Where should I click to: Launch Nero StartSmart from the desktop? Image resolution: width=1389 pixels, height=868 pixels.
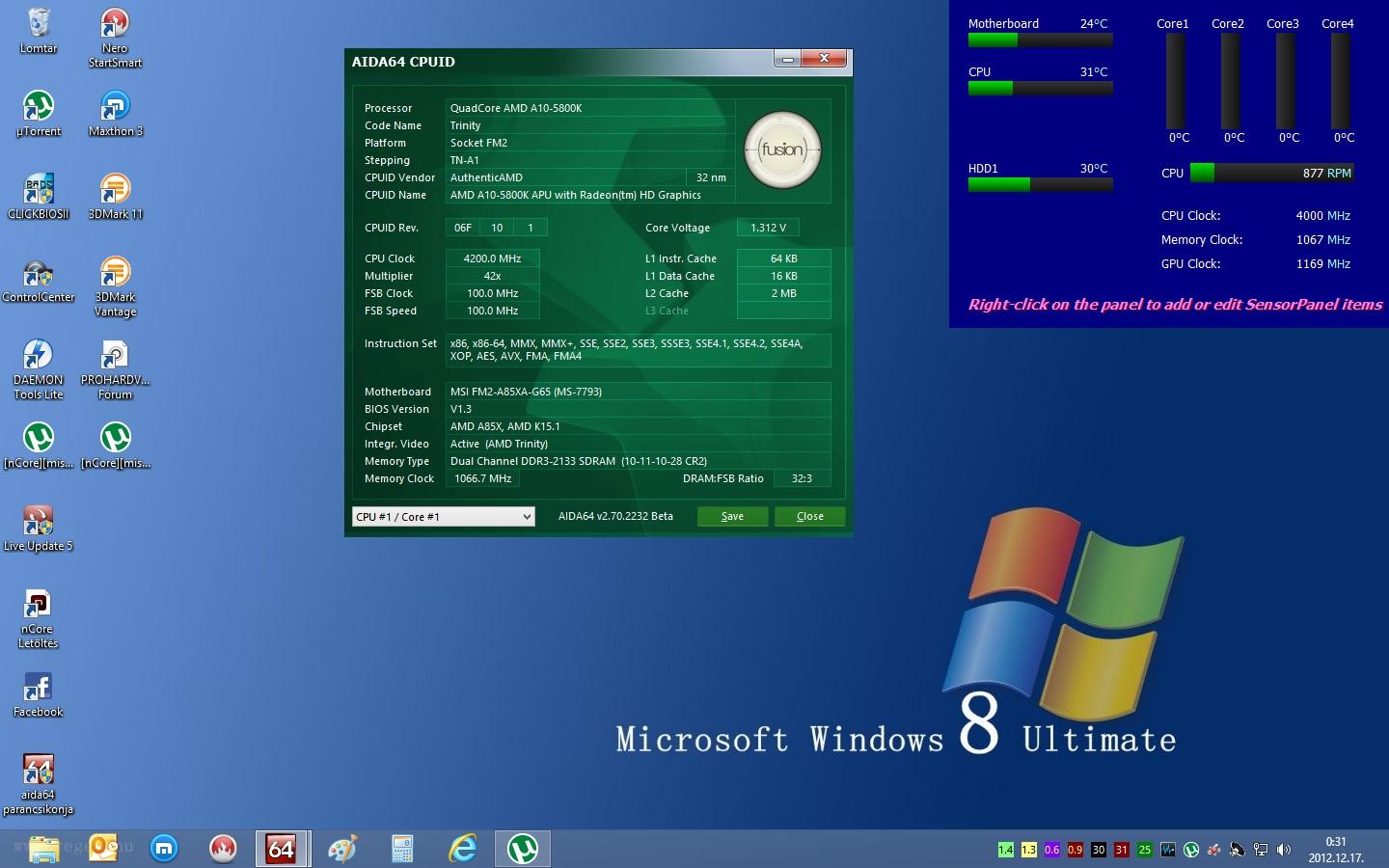pos(115,38)
